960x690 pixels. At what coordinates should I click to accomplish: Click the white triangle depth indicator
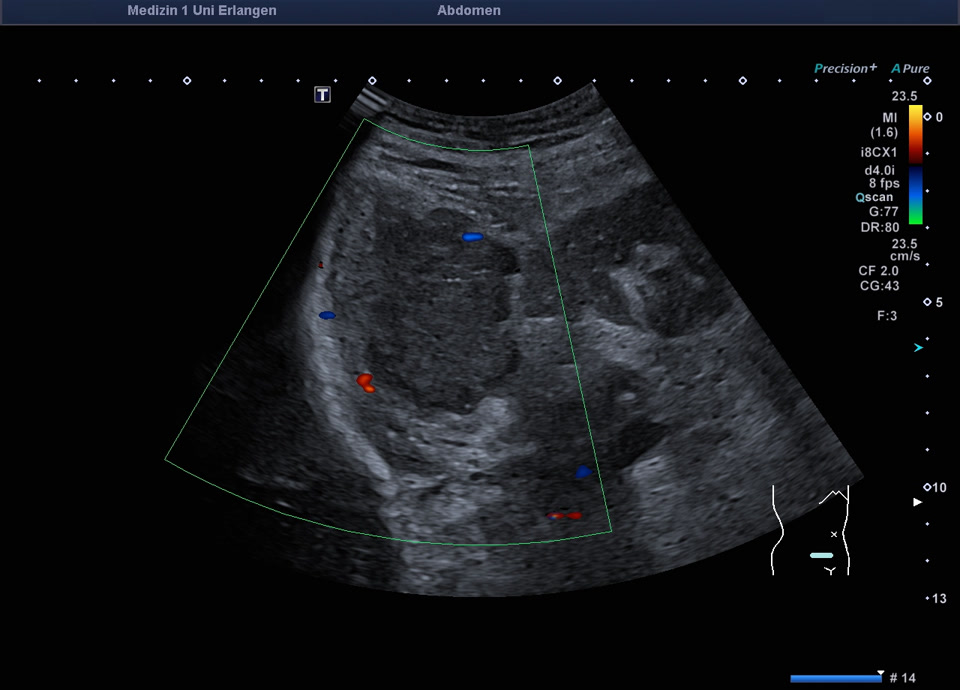pos(918,502)
